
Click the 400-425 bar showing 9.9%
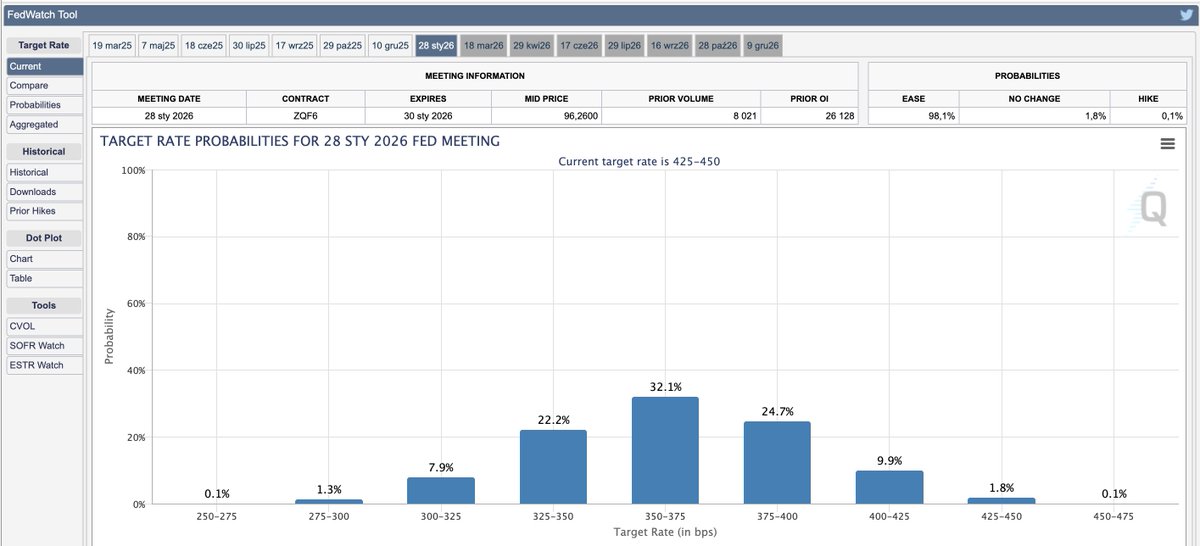pos(889,487)
